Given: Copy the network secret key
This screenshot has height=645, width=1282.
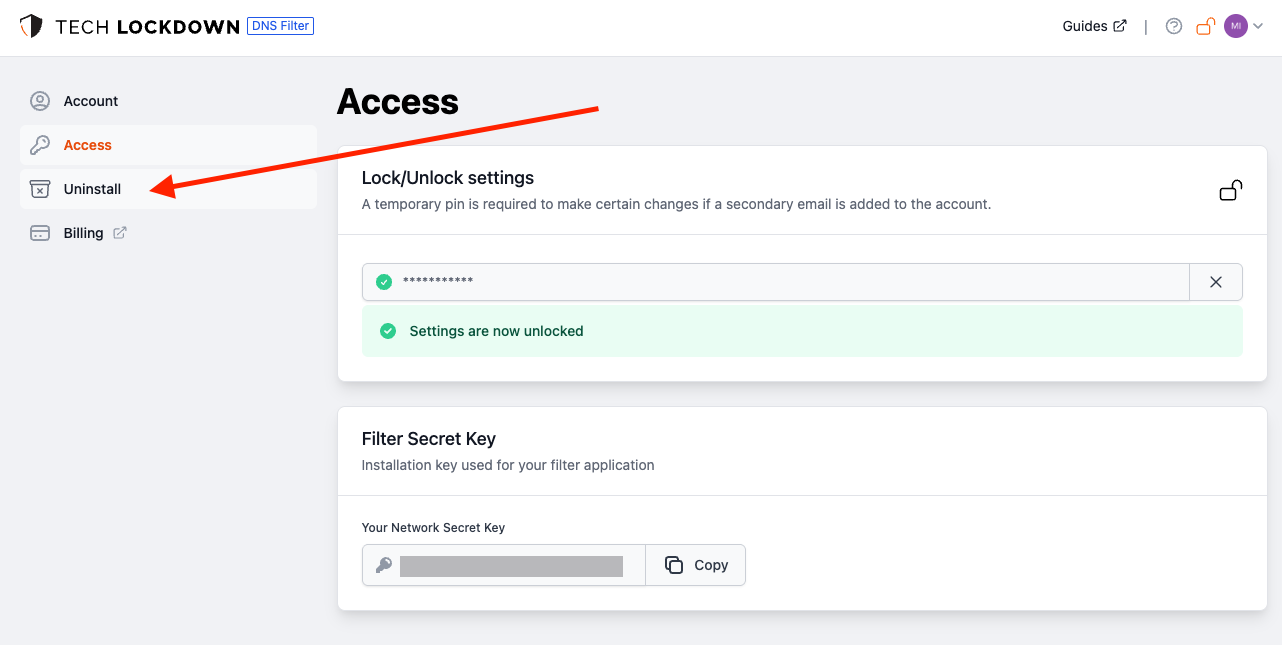Looking at the screenshot, I should coord(696,565).
